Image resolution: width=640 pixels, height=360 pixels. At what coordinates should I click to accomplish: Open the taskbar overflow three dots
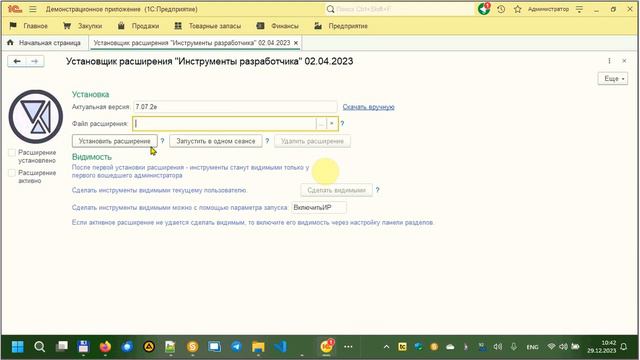[x=348, y=347]
